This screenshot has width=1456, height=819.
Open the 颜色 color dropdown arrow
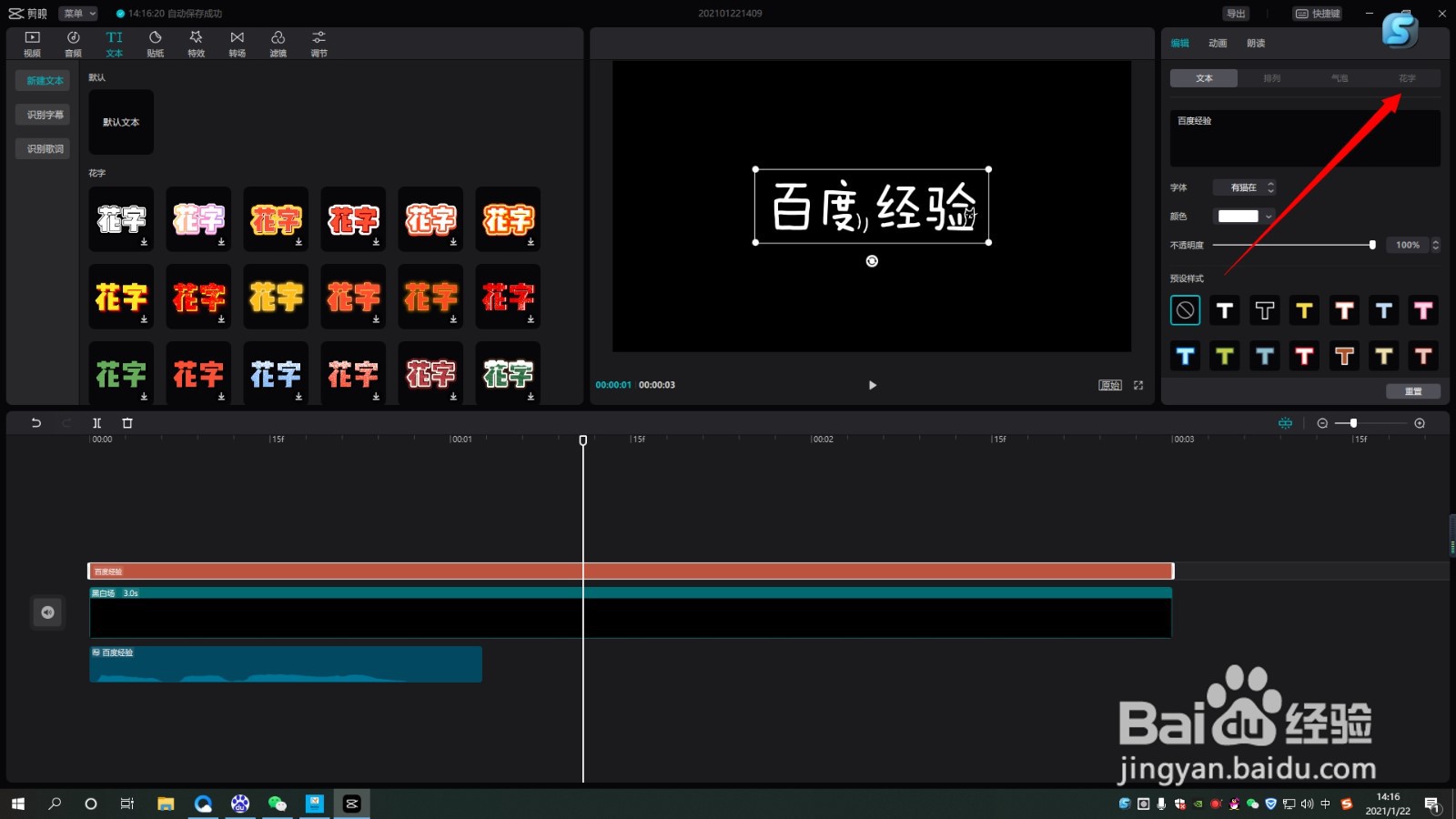point(1269,217)
